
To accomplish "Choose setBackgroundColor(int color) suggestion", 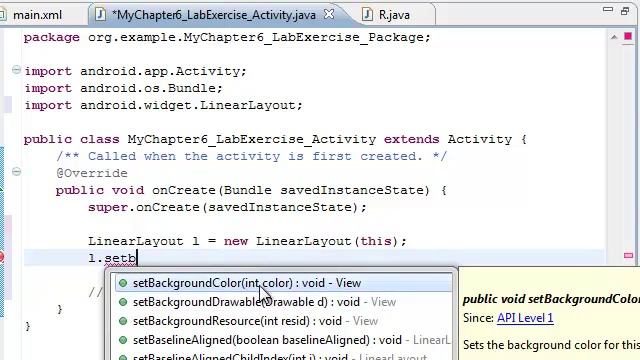I will (x=283, y=283).
